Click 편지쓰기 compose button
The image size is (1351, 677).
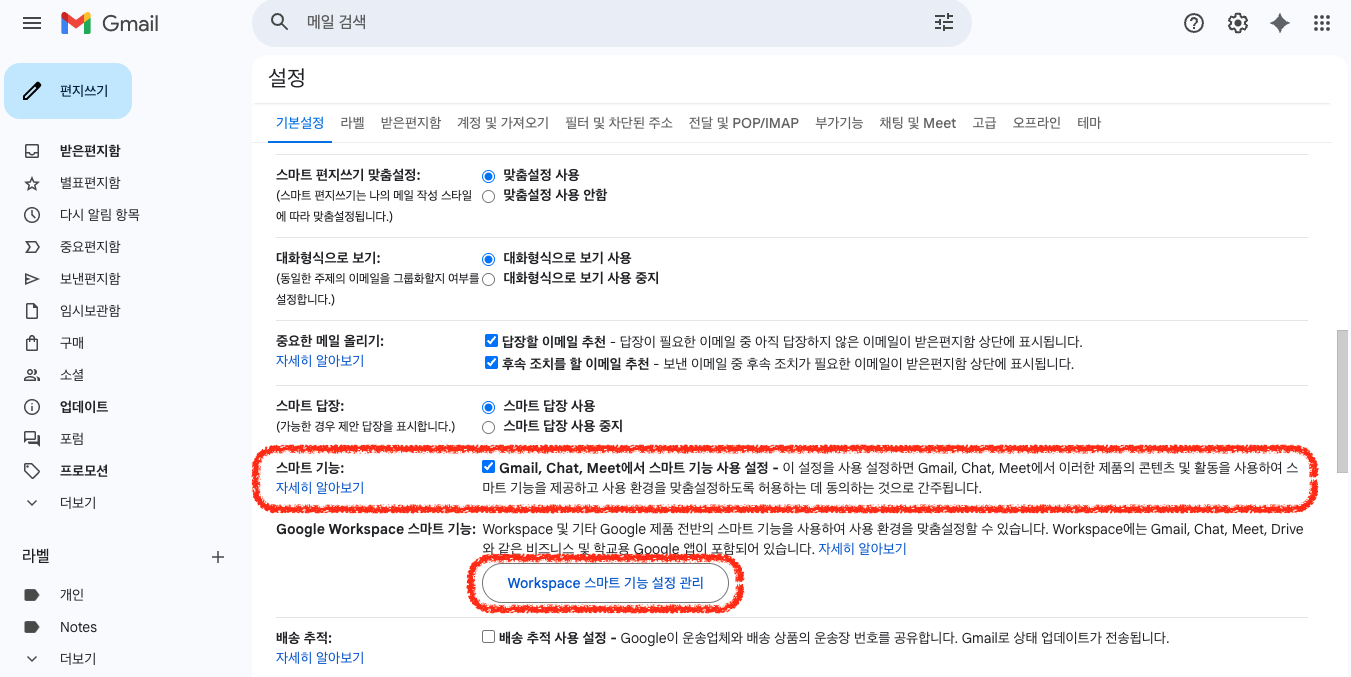pyautogui.click(x=68, y=91)
